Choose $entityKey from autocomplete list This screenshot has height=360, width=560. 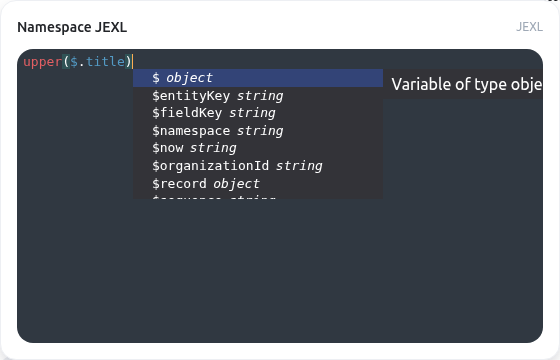tap(258, 96)
